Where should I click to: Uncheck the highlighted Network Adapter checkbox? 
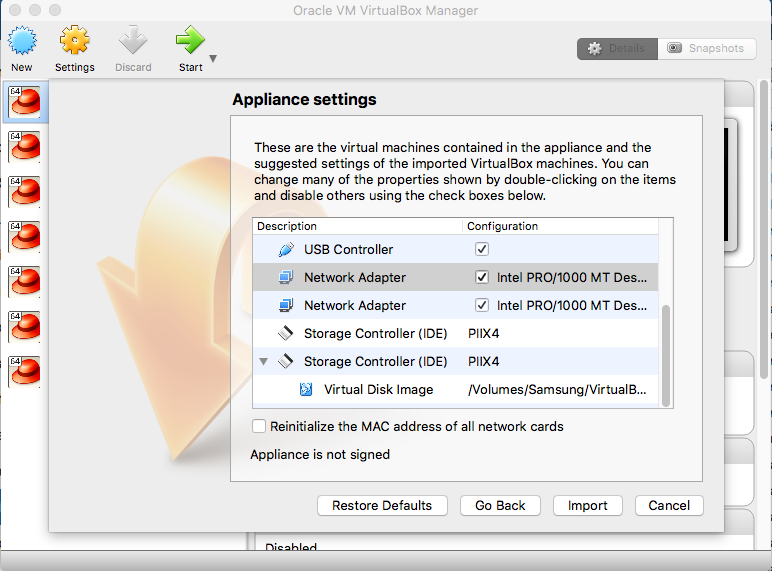click(481, 277)
